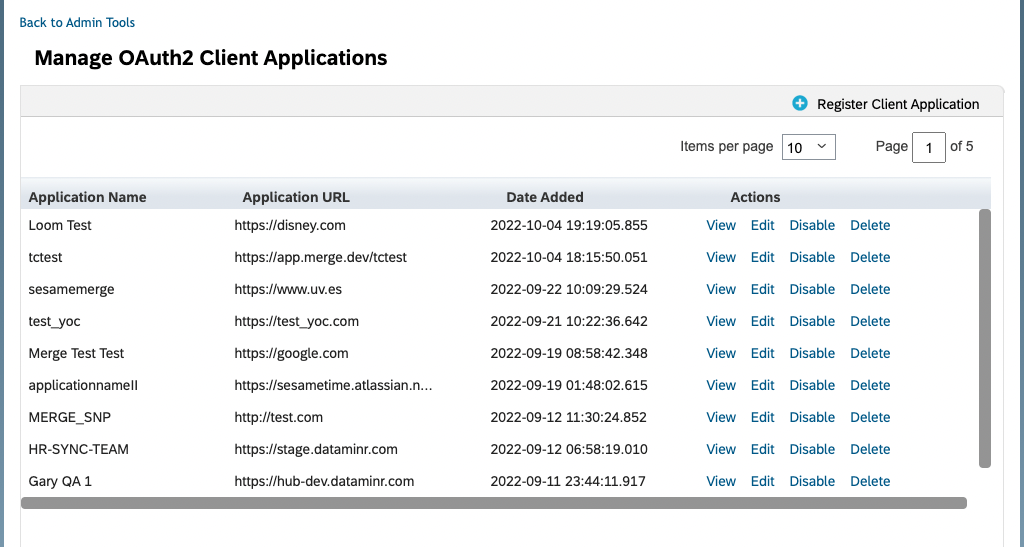Click the Date Added column header
The width and height of the screenshot is (1024, 547).
coord(544,197)
